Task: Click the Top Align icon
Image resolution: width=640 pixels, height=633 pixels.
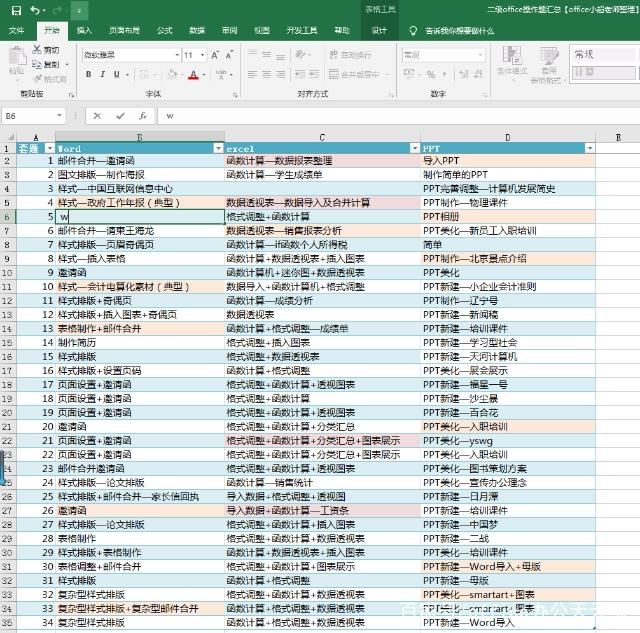Action: pos(253,54)
